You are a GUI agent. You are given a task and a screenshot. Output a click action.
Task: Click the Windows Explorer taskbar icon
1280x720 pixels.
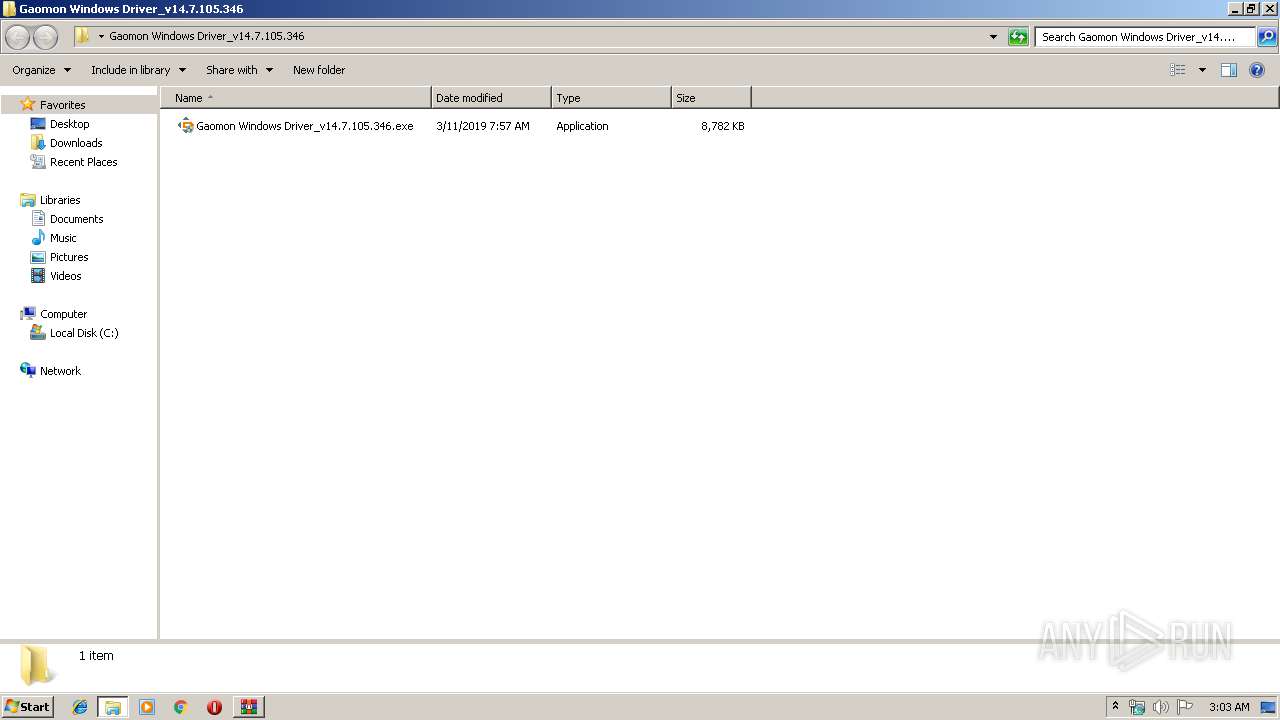click(113, 707)
